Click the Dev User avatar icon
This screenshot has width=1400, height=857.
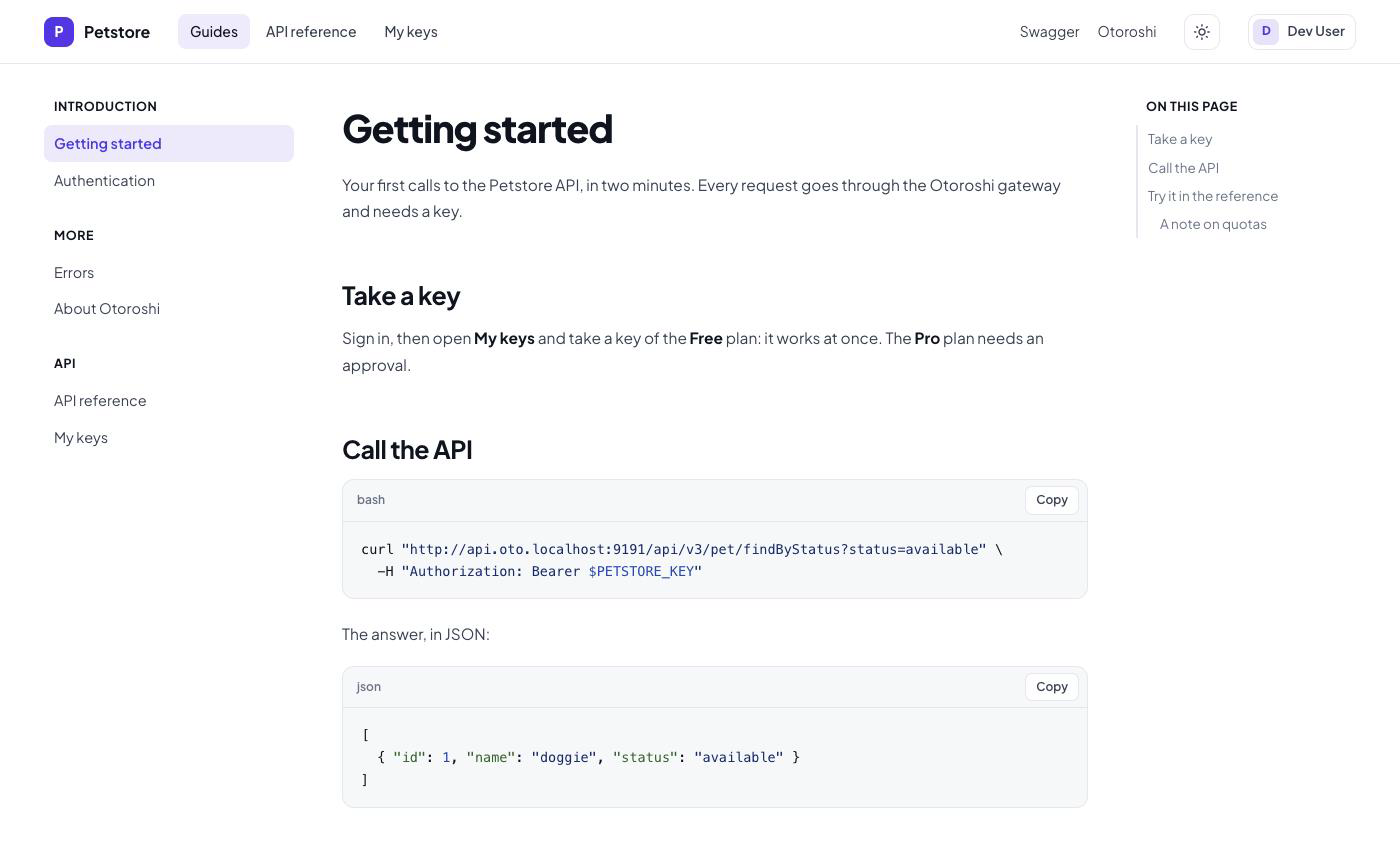point(1266,32)
